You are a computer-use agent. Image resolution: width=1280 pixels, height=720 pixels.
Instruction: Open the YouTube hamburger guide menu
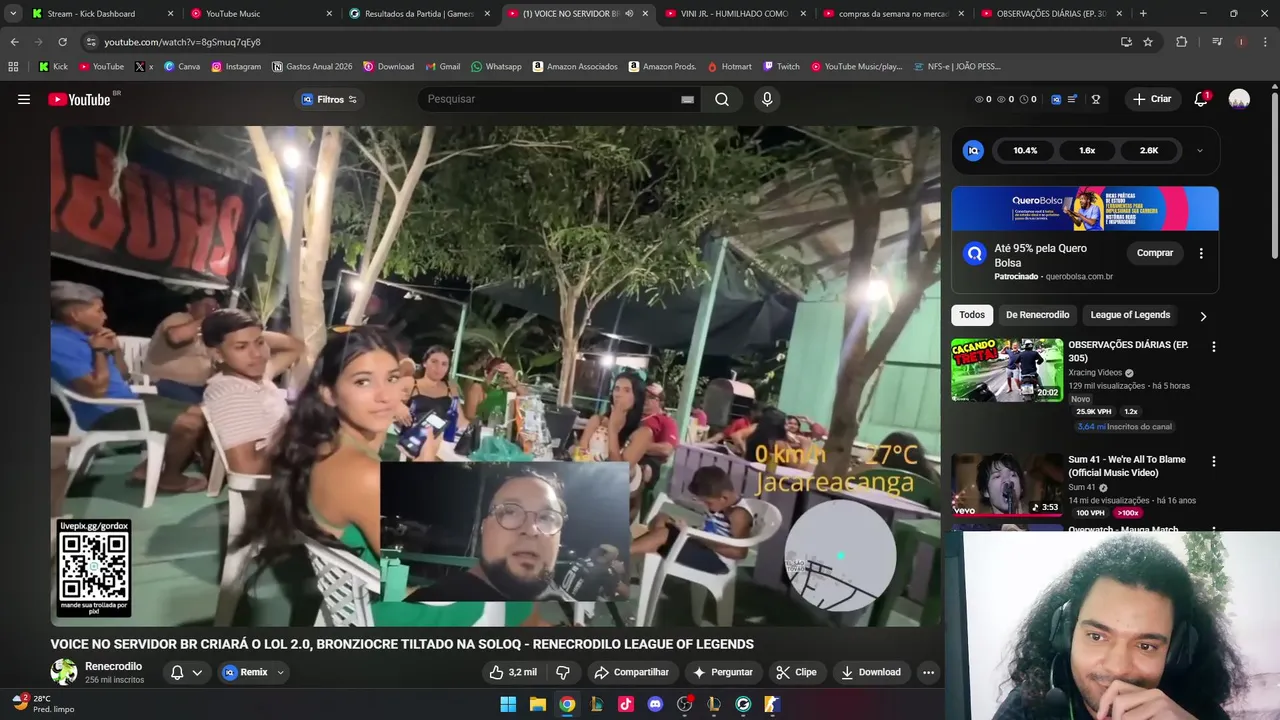click(x=24, y=99)
